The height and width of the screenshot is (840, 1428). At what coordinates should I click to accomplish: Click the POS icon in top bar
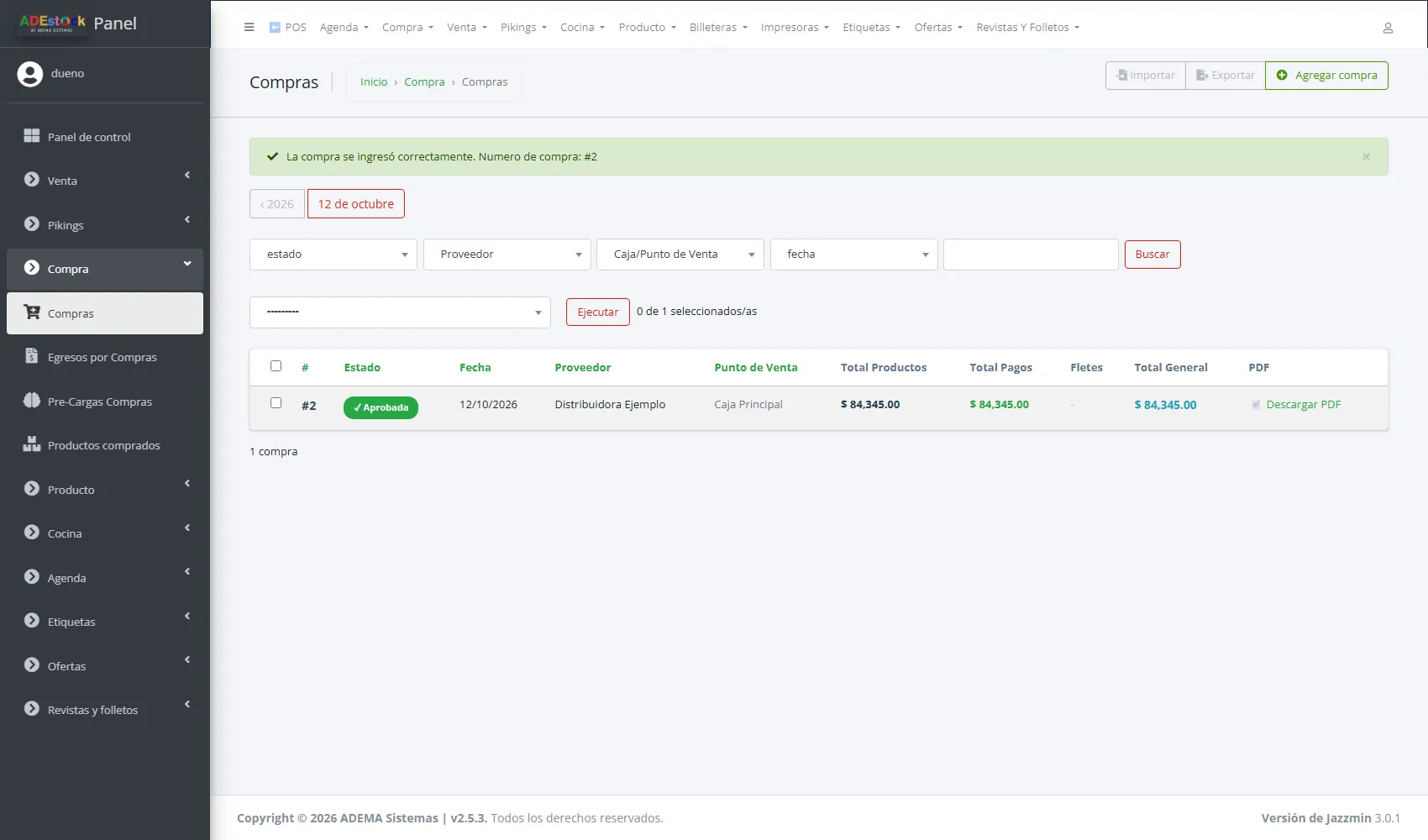275,27
